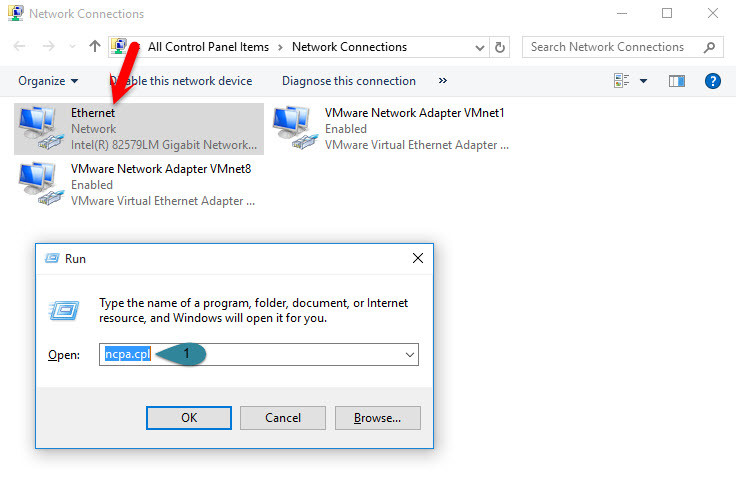The height and width of the screenshot is (485, 736).
Task: Go up one folder level
Action: [x=95, y=47]
